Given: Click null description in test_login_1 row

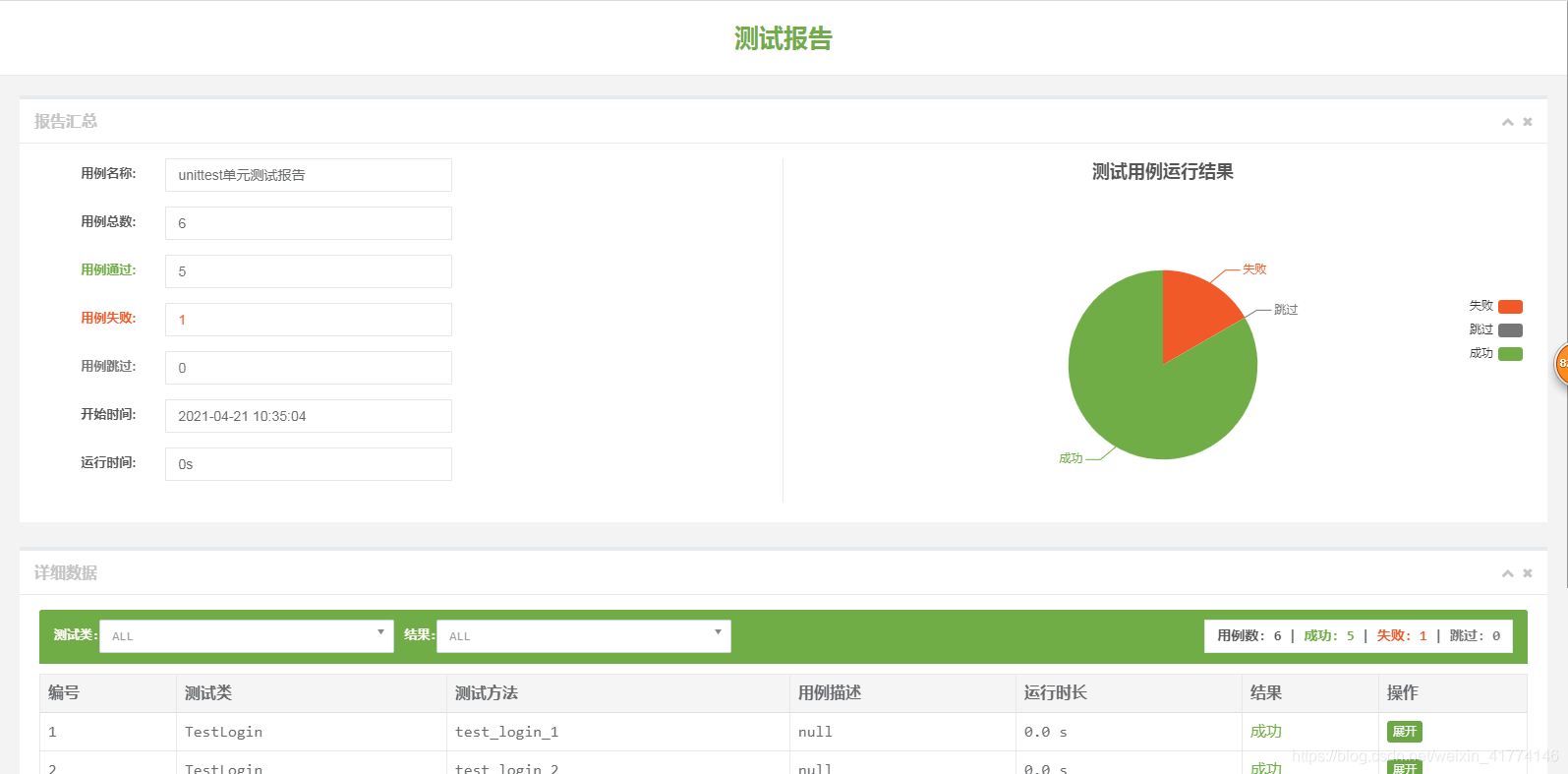Looking at the screenshot, I should pos(815,732).
